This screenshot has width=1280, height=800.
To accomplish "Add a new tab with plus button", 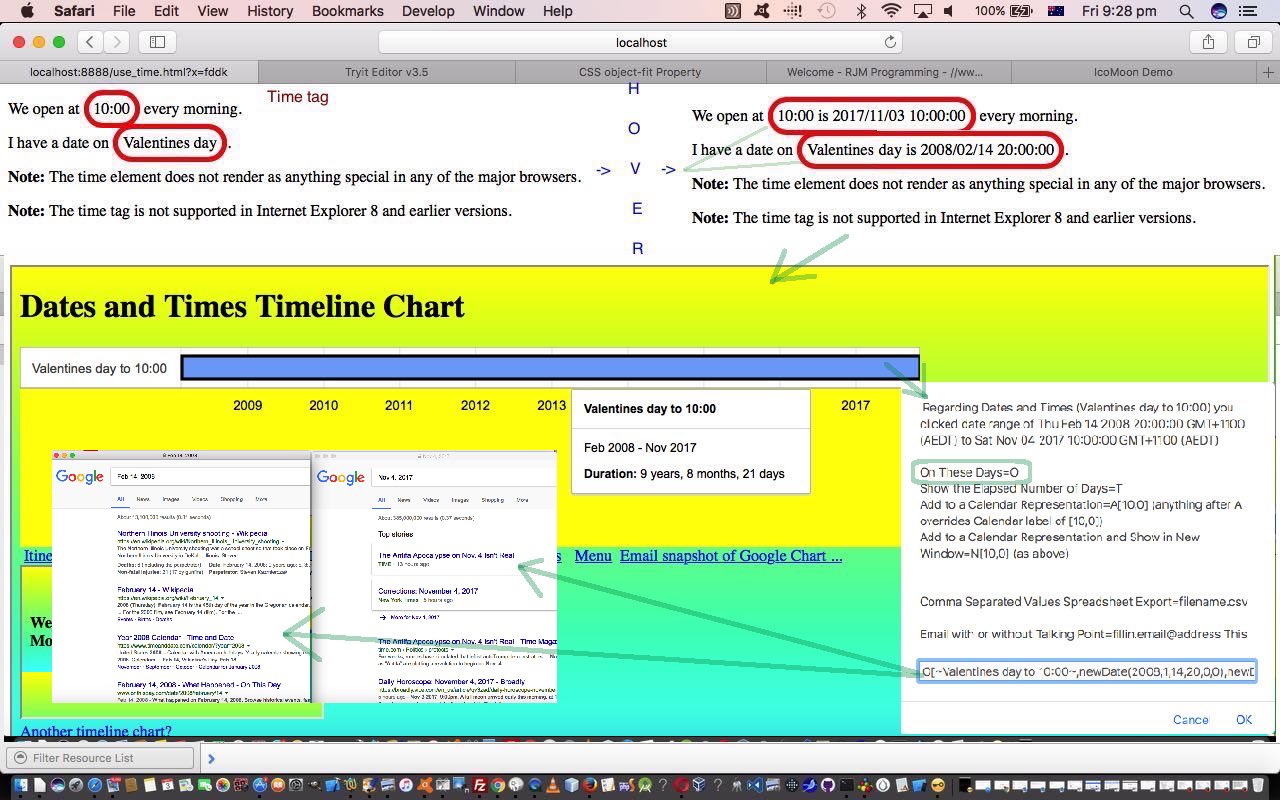I will coord(1268,72).
